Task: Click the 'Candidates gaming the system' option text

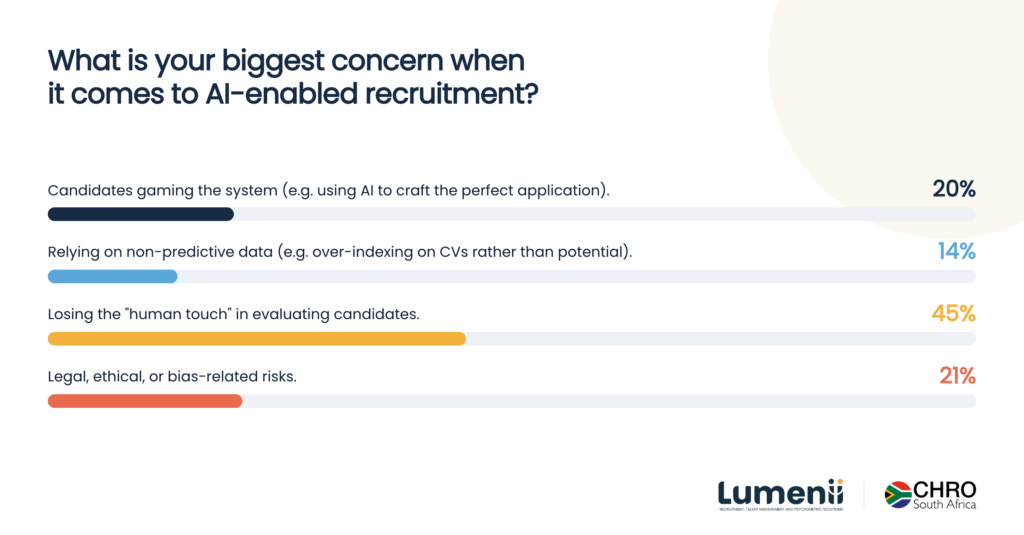Action: pos(328,191)
